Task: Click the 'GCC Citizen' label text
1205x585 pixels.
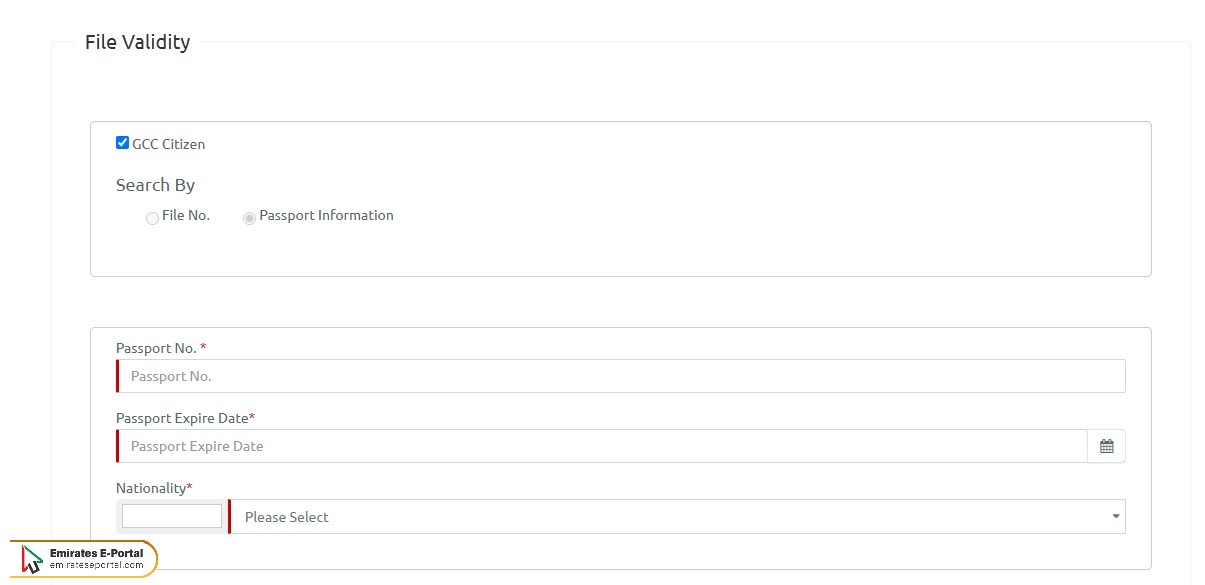Action: pyautogui.click(x=168, y=144)
